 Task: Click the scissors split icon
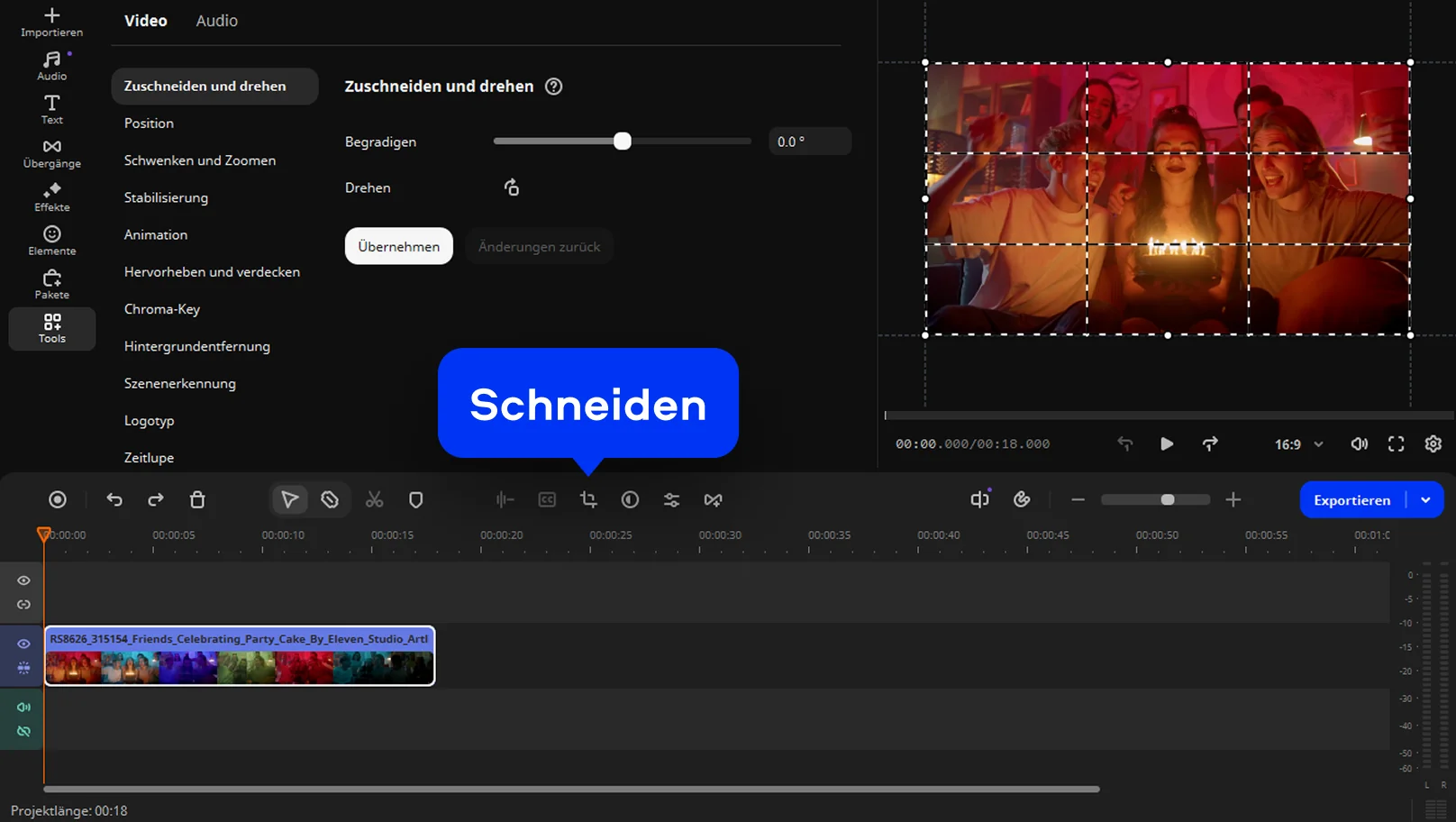coord(374,499)
